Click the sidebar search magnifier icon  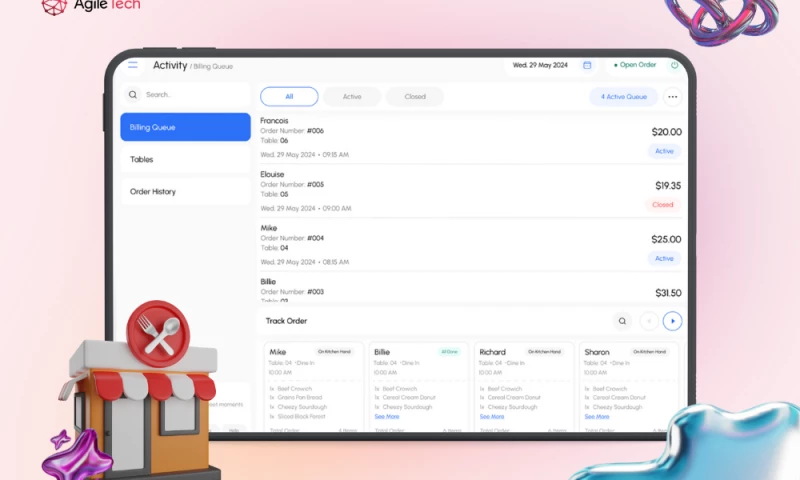(133, 95)
